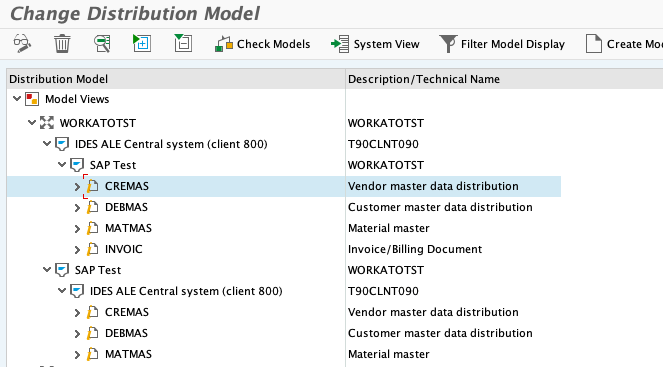
Task: Click first DEBMAS document icon
Action: (92, 207)
